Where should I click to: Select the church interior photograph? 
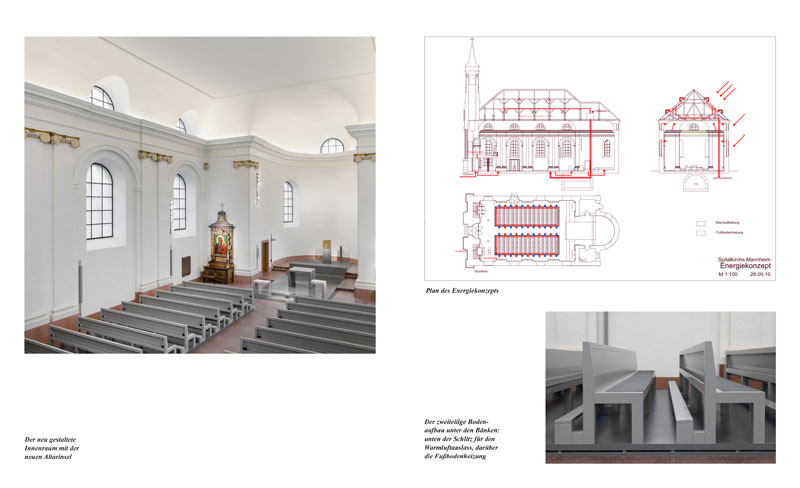pos(200,195)
